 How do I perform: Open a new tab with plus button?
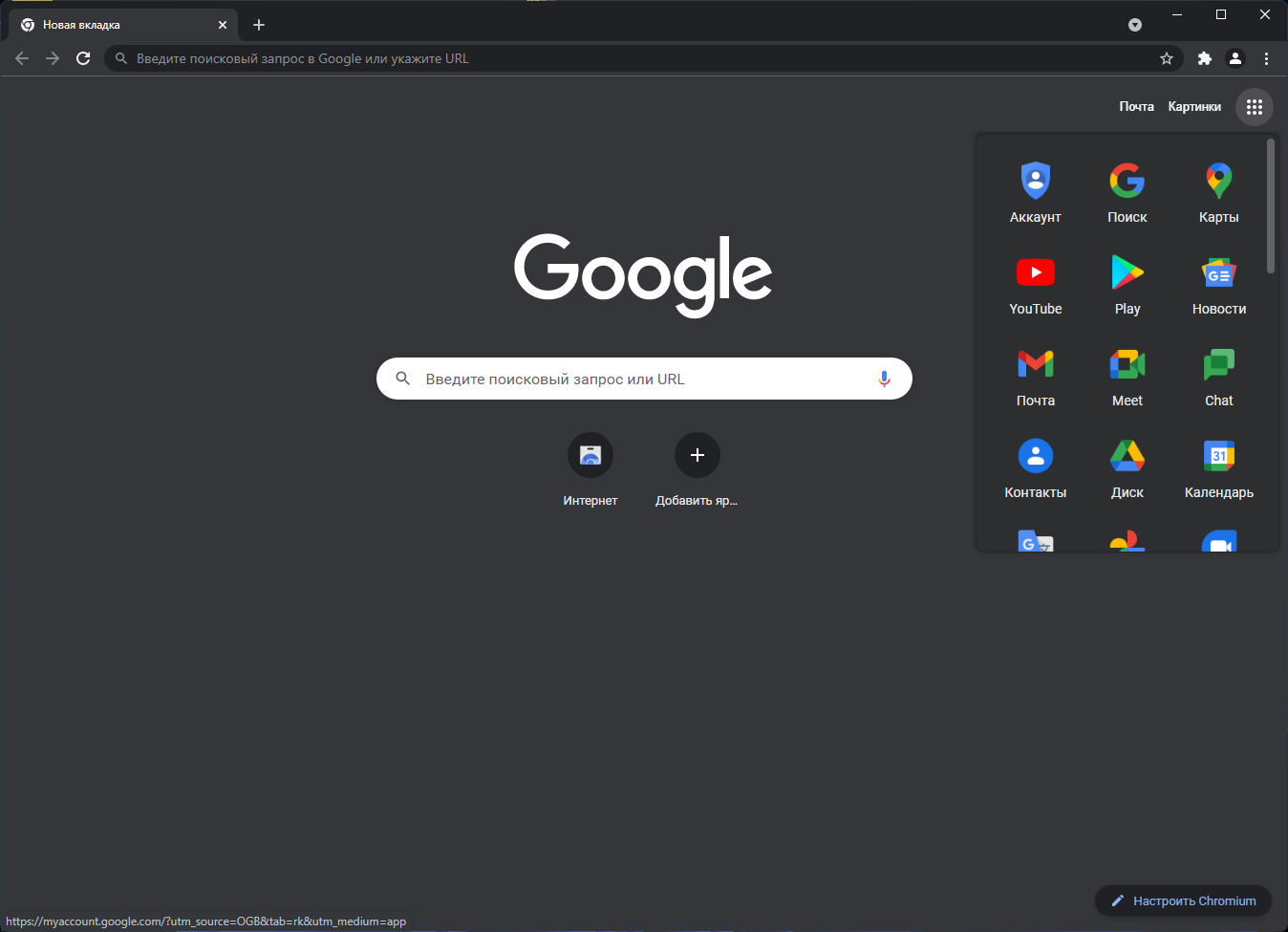pos(259,25)
